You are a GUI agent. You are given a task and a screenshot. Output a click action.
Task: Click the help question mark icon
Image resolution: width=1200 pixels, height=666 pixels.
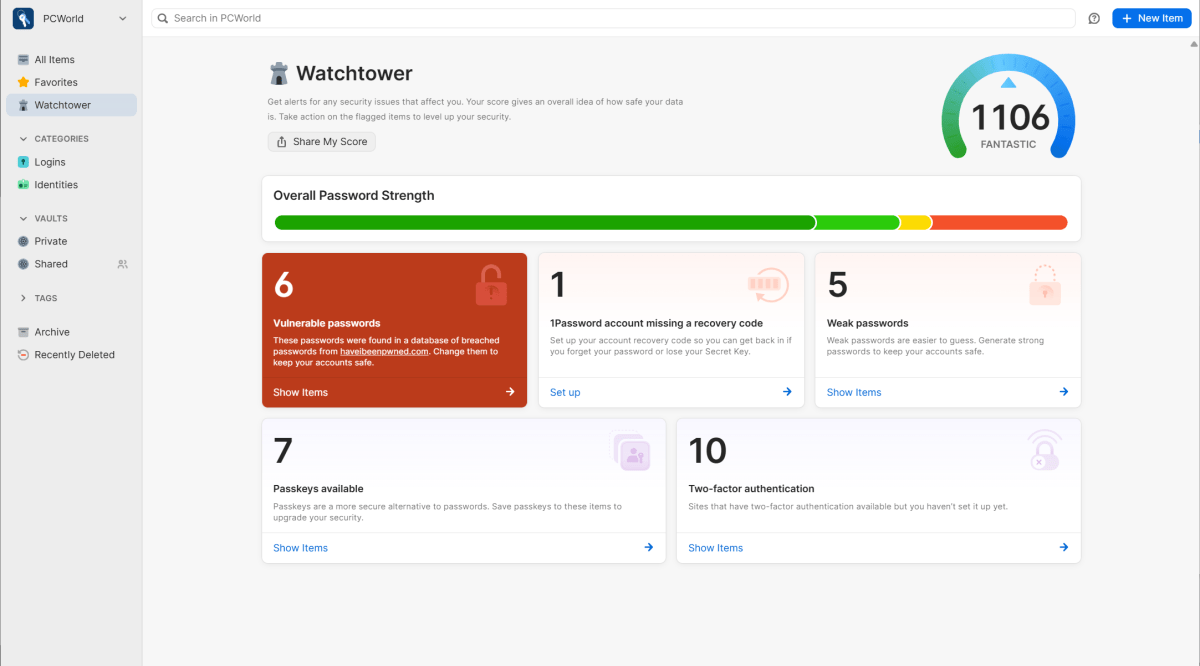[1093, 18]
